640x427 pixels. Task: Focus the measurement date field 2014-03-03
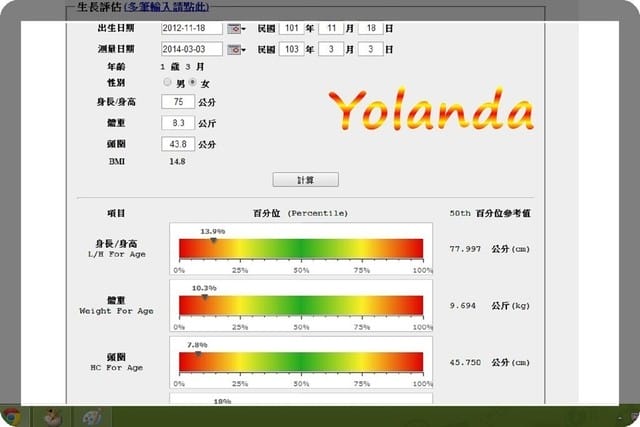[x=191, y=49]
